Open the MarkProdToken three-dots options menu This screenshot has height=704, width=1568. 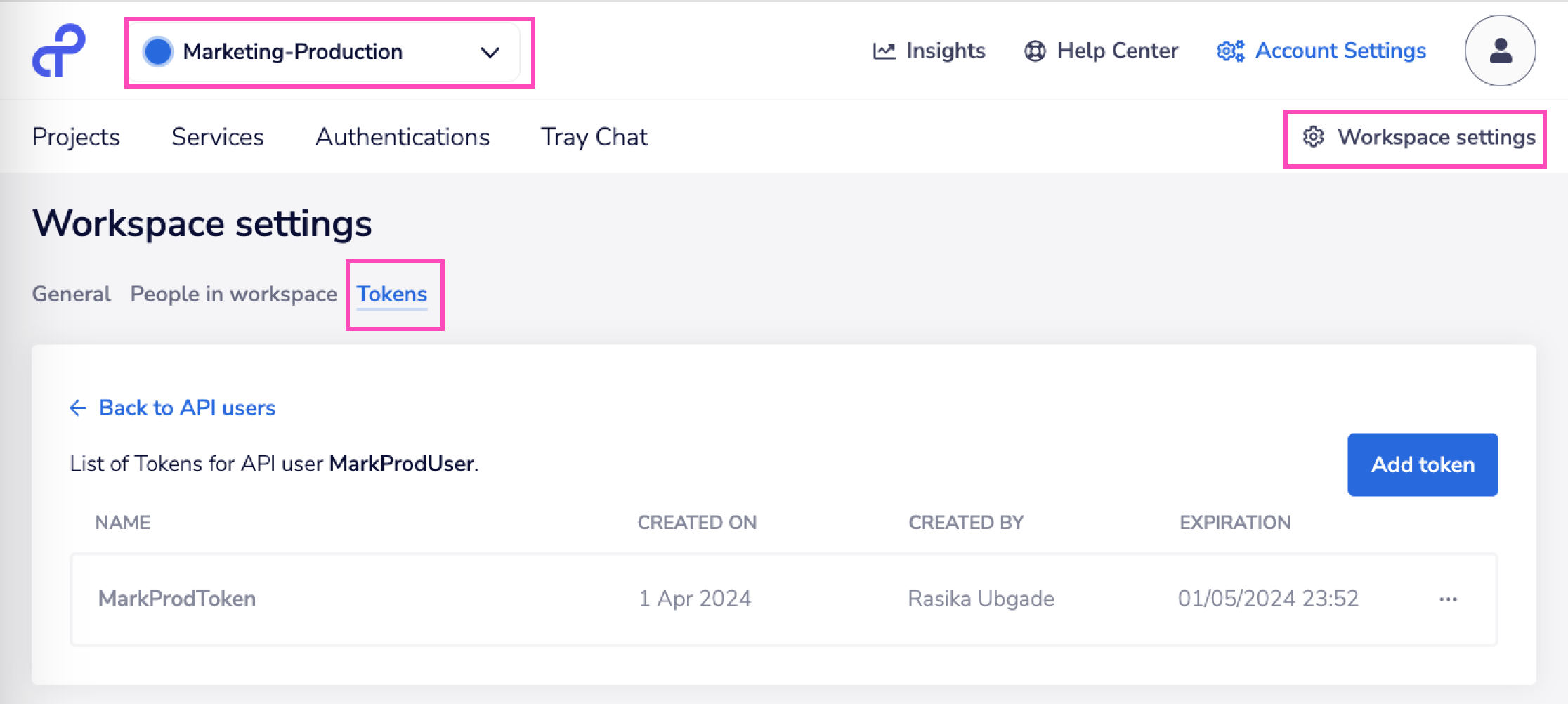(1448, 599)
